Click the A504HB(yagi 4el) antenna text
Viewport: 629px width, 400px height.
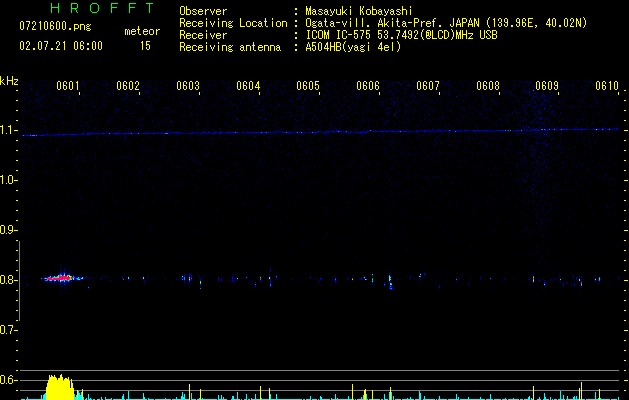pyautogui.click(x=353, y=47)
